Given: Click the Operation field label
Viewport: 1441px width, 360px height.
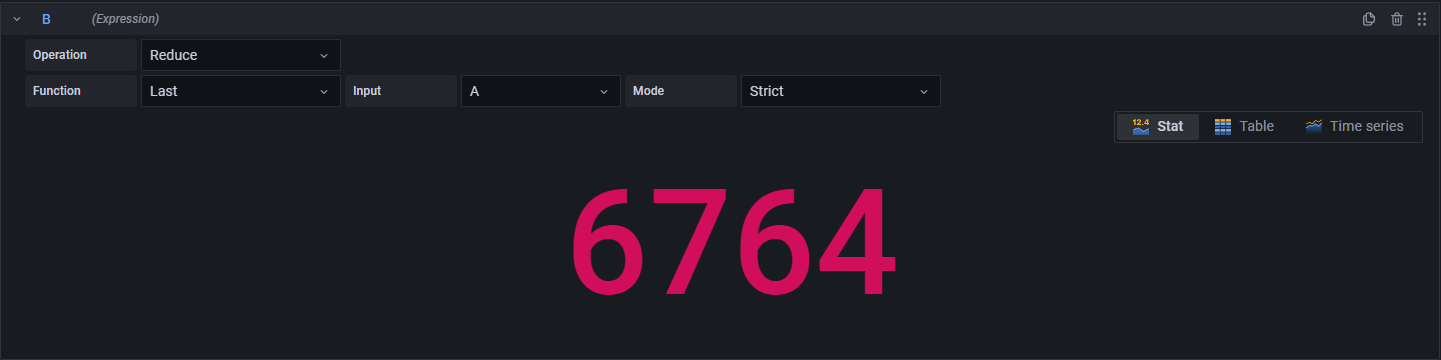Looking at the screenshot, I should tap(81, 55).
